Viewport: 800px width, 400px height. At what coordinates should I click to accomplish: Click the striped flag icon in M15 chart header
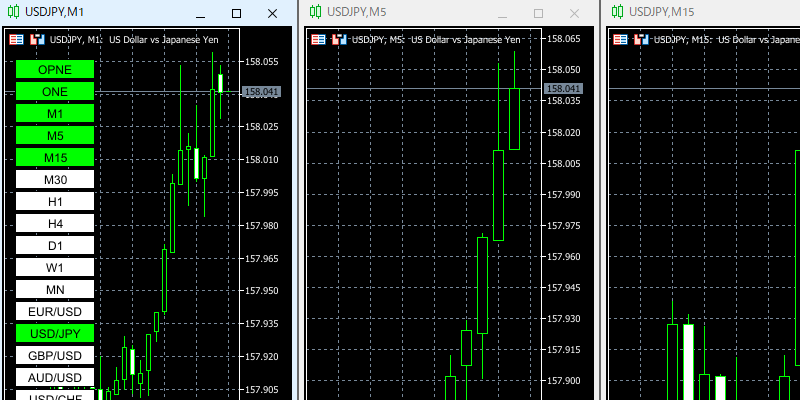tap(620, 40)
